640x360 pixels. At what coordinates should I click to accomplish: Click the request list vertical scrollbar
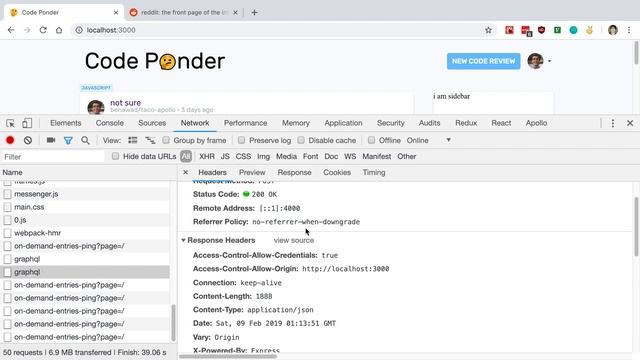click(x=173, y=322)
